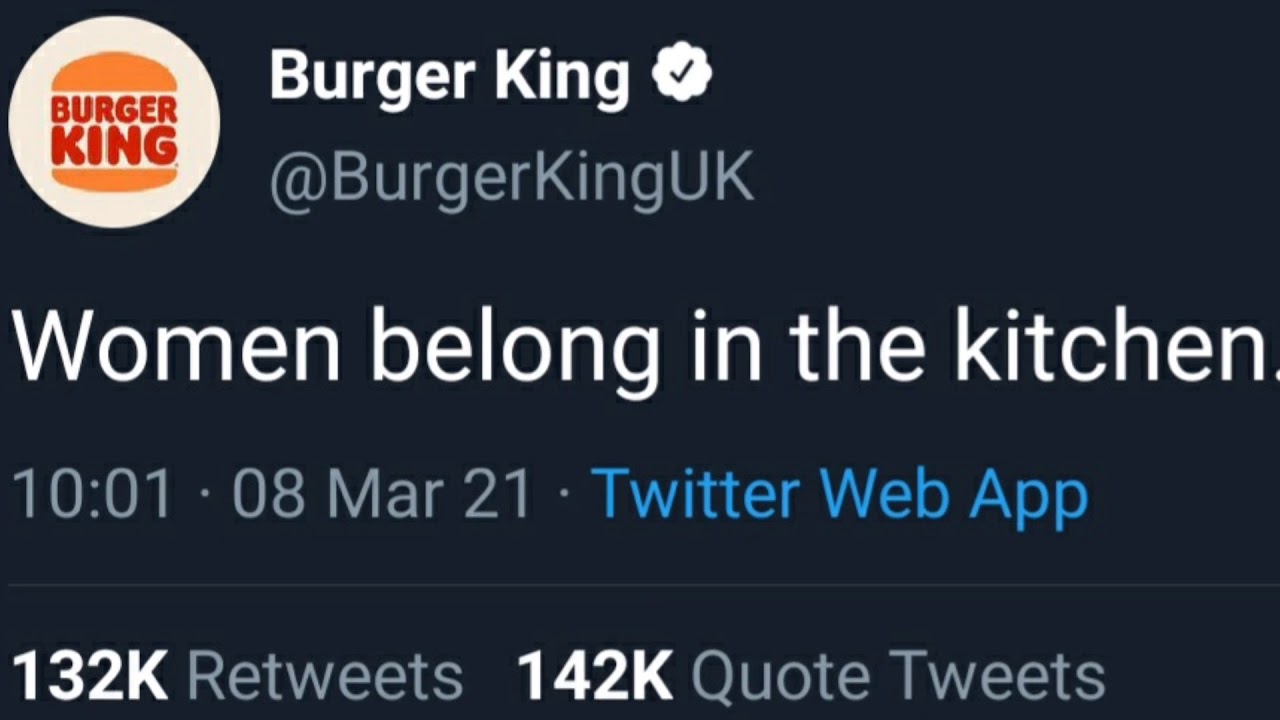Click the bottom bun of the logo
This screenshot has height=720, width=1280.
[x=114, y=177]
